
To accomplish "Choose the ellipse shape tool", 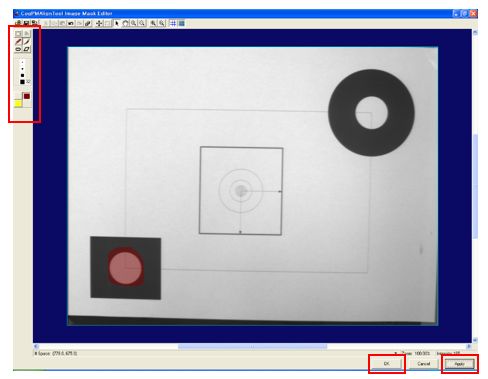I will click(18, 49).
